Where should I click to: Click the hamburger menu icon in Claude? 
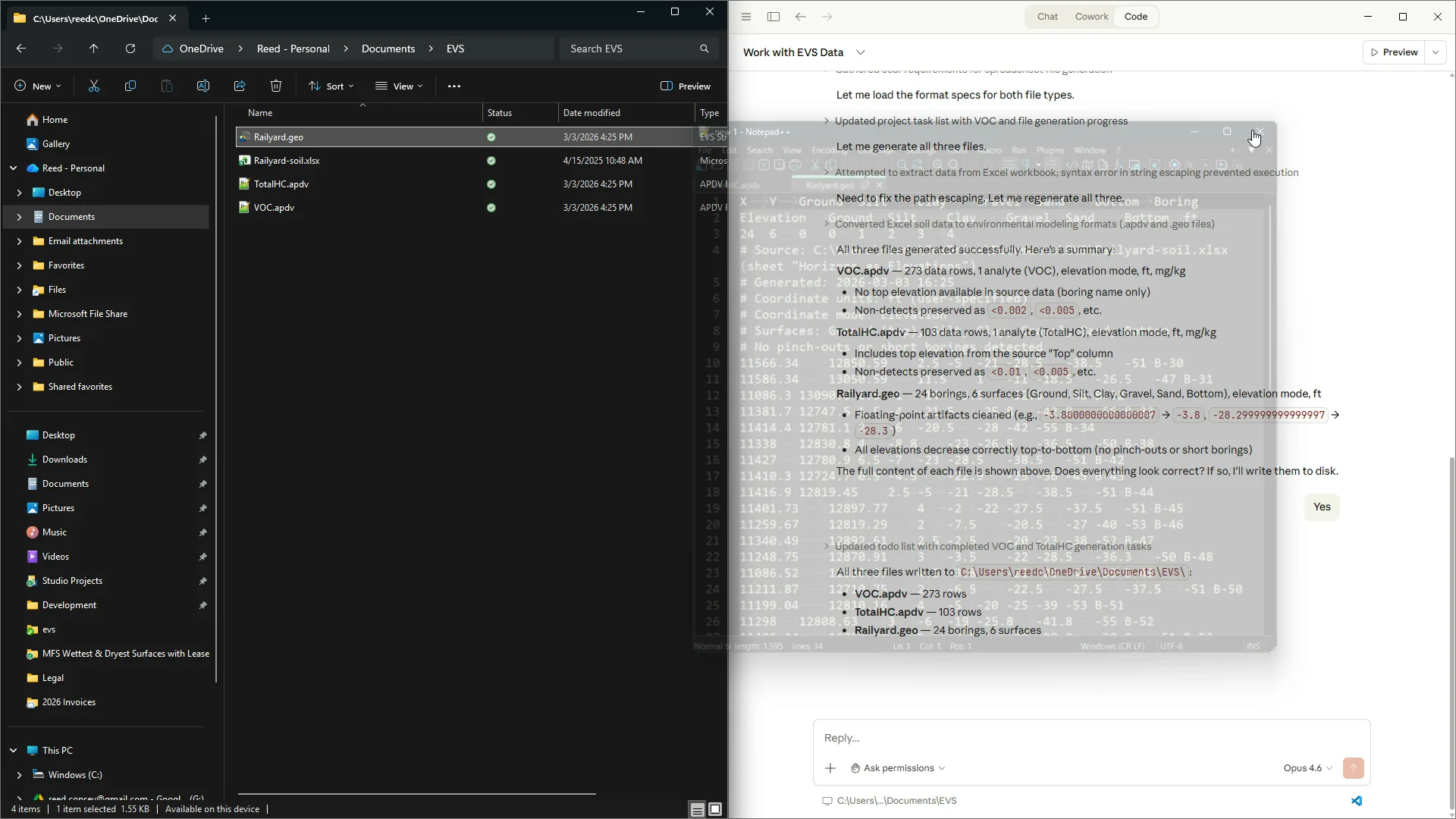click(x=746, y=17)
